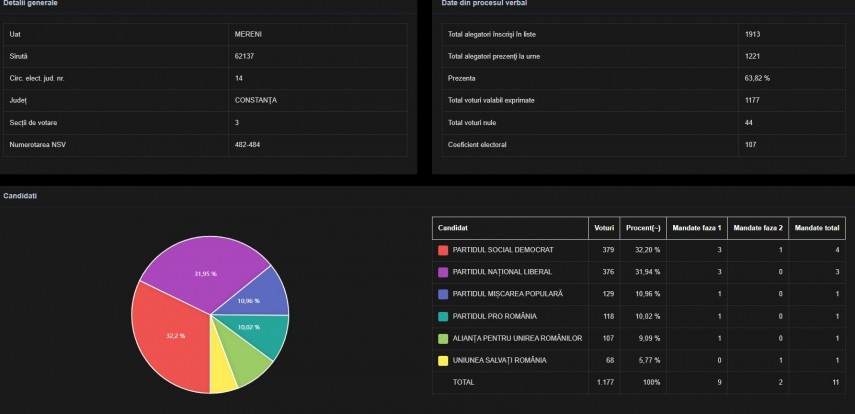Image resolution: width=855 pixels, height=414 pixels.
Task: Click Total voturi valabil exprimate label
Action: pos(491,100)
